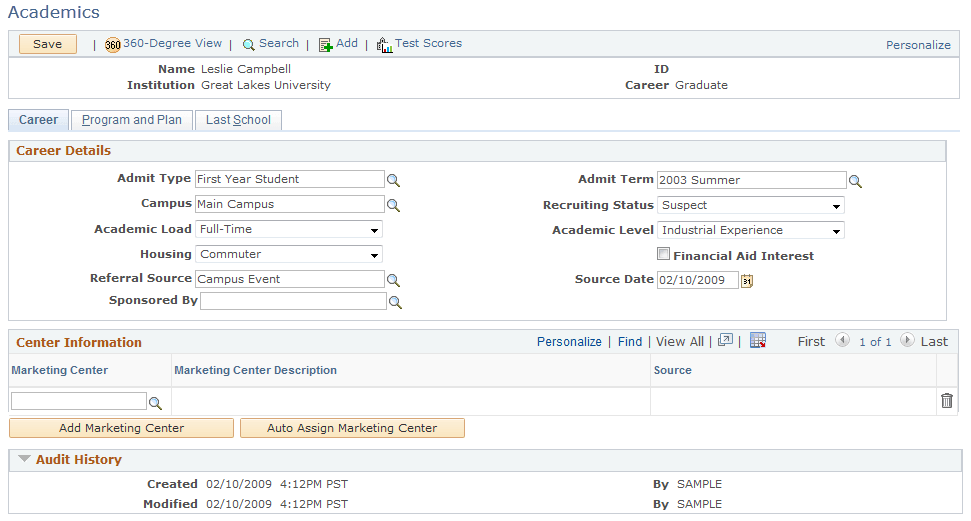Open Sponsored By lookup magnifier
971x521 pixels.
395,302
